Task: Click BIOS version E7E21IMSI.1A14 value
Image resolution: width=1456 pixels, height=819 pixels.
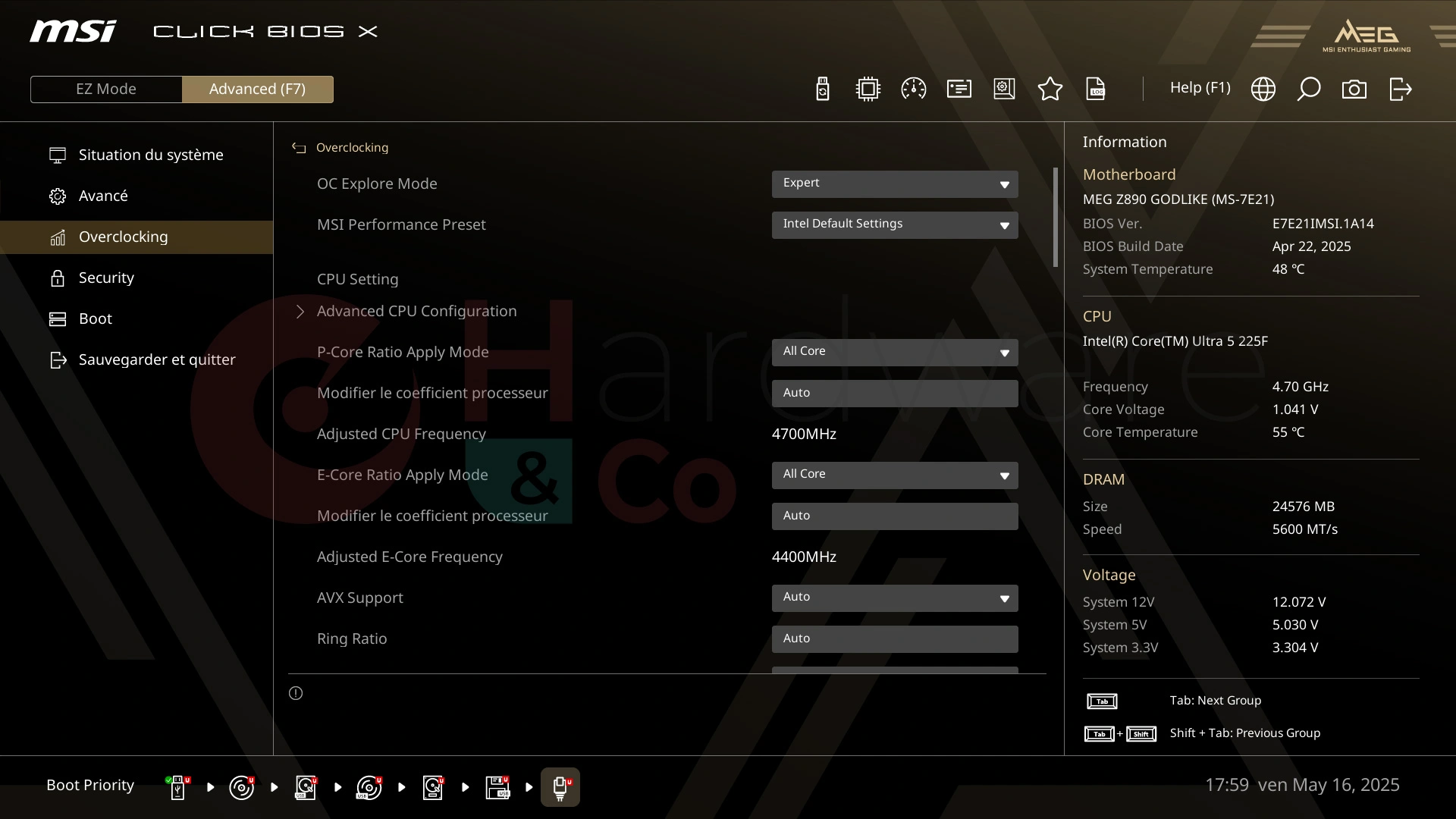Action: pyautogui.click(x=1323, y=224)
